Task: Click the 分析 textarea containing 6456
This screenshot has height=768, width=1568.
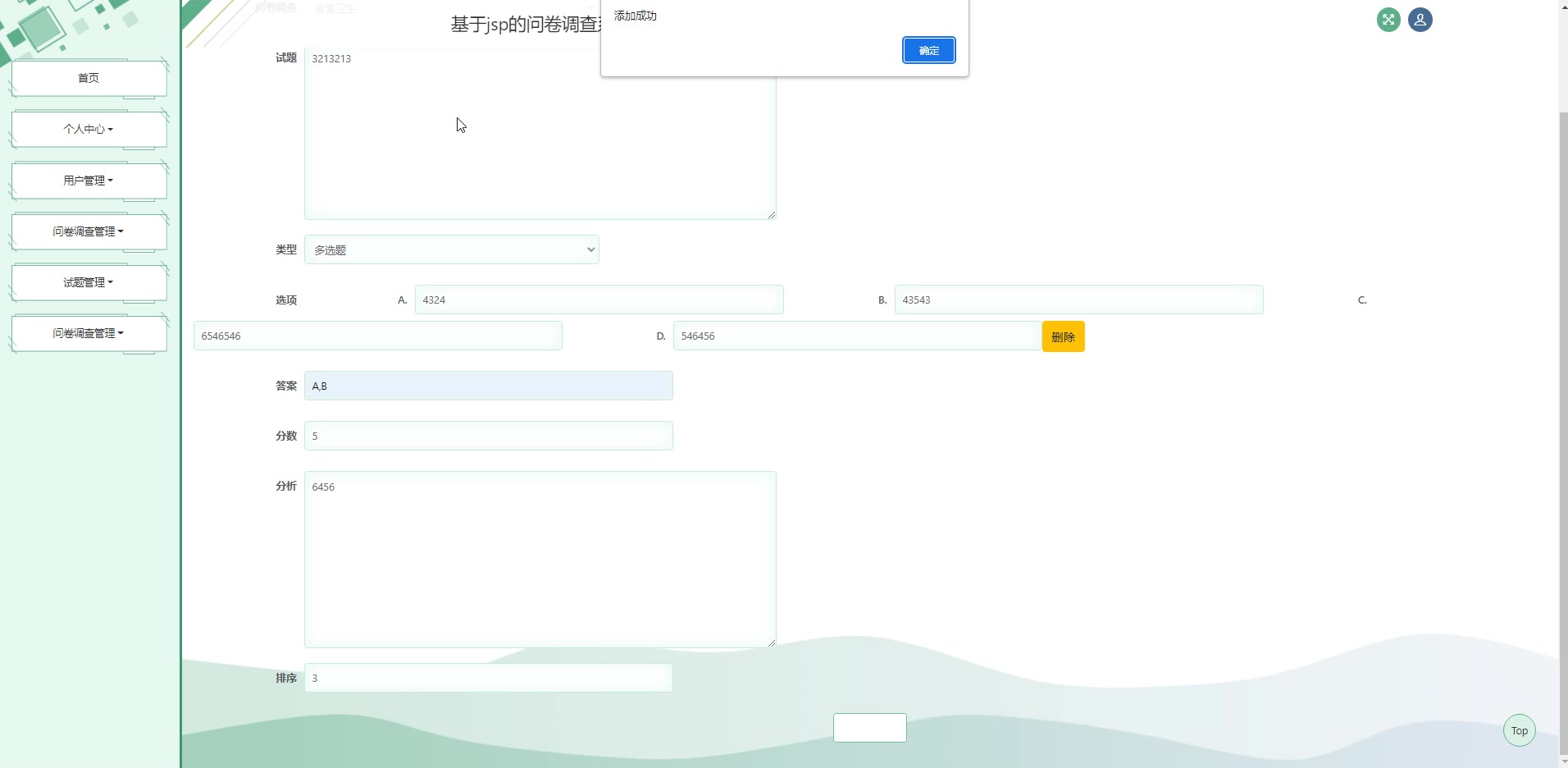Action: coord(540,560)
